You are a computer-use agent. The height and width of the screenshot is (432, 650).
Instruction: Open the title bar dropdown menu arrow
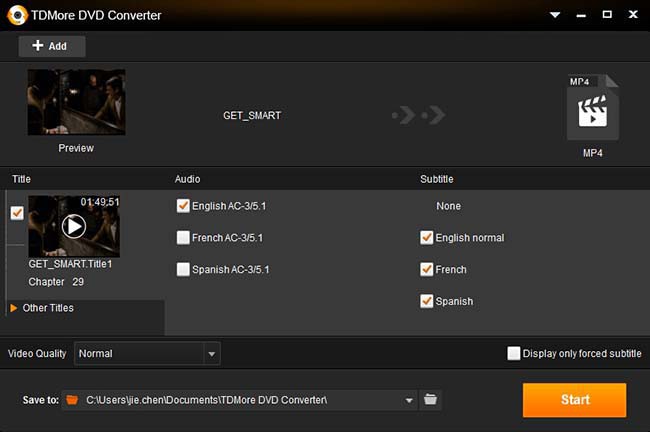coord(555,15)
